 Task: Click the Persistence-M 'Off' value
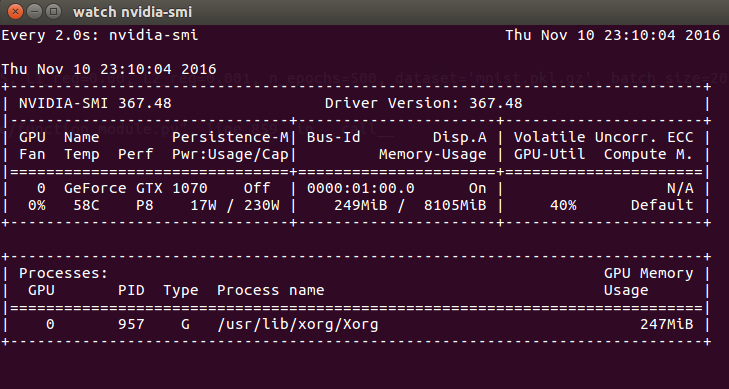257,188
